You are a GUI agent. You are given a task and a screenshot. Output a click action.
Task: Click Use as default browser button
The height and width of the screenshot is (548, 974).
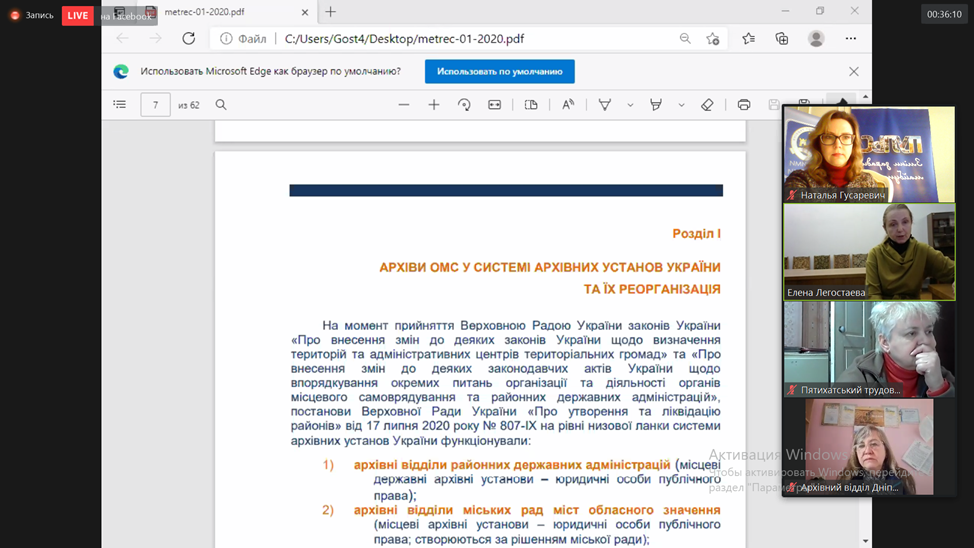[x=499, y=71]
